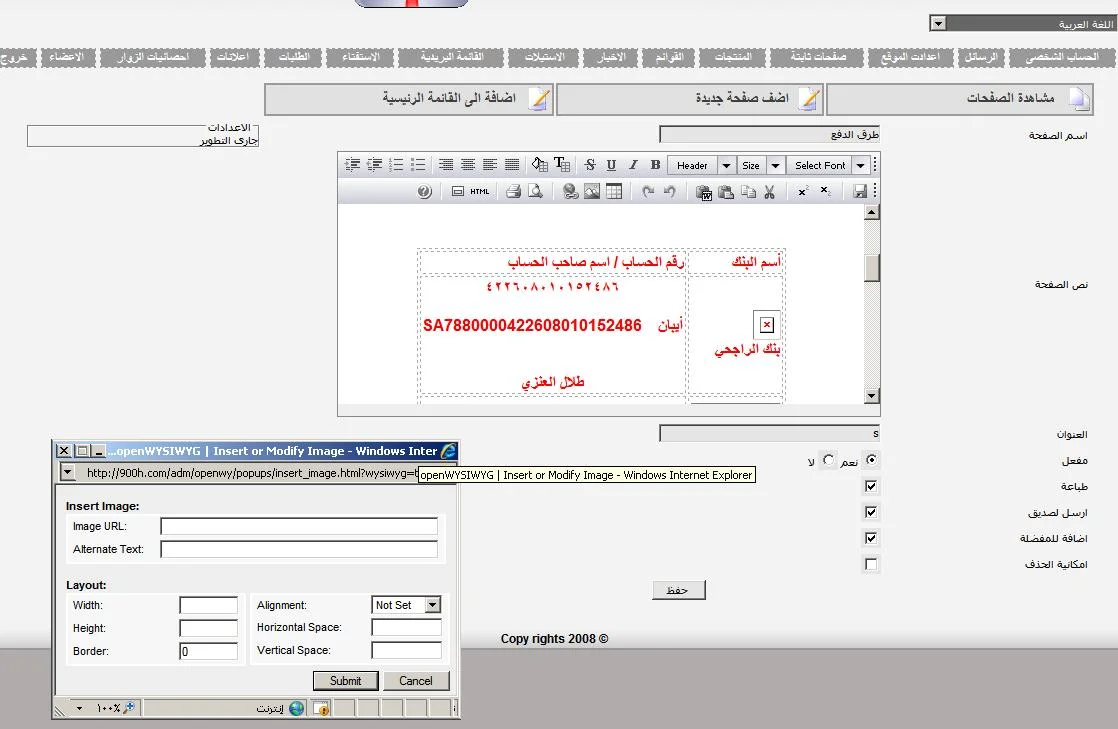The width and height of the screenshot is (1118, 729).
Task: Open the Alignment Not Set dropdown
Action: point(432,605)
